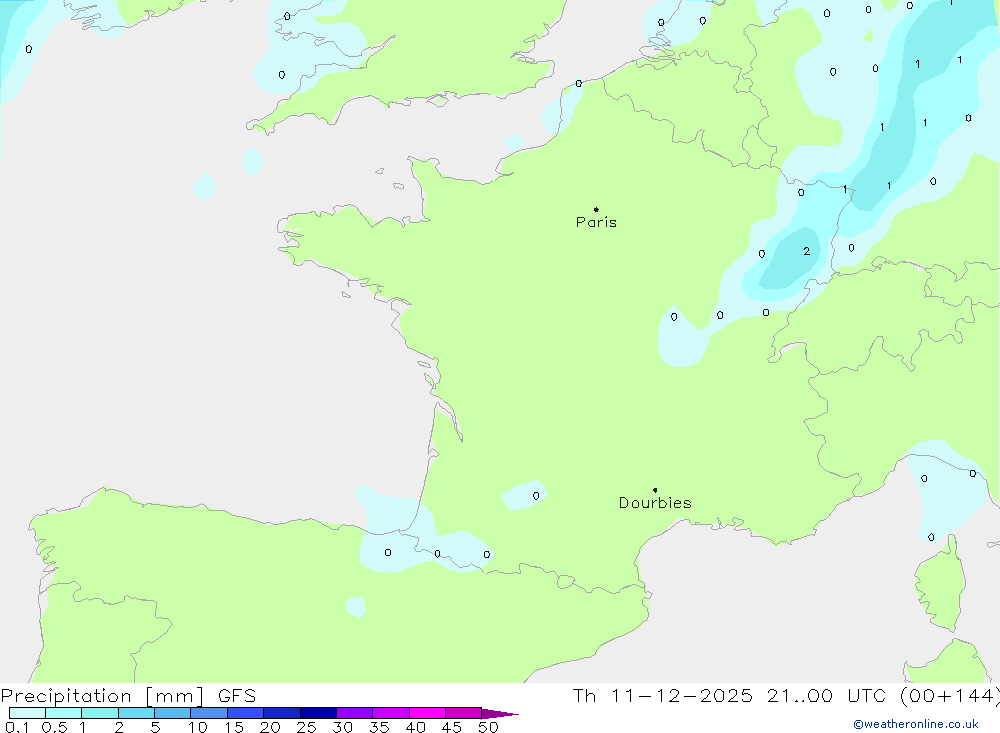Click the 0.1–0.5 mm palest cyan legend swatch

[27, 713]
